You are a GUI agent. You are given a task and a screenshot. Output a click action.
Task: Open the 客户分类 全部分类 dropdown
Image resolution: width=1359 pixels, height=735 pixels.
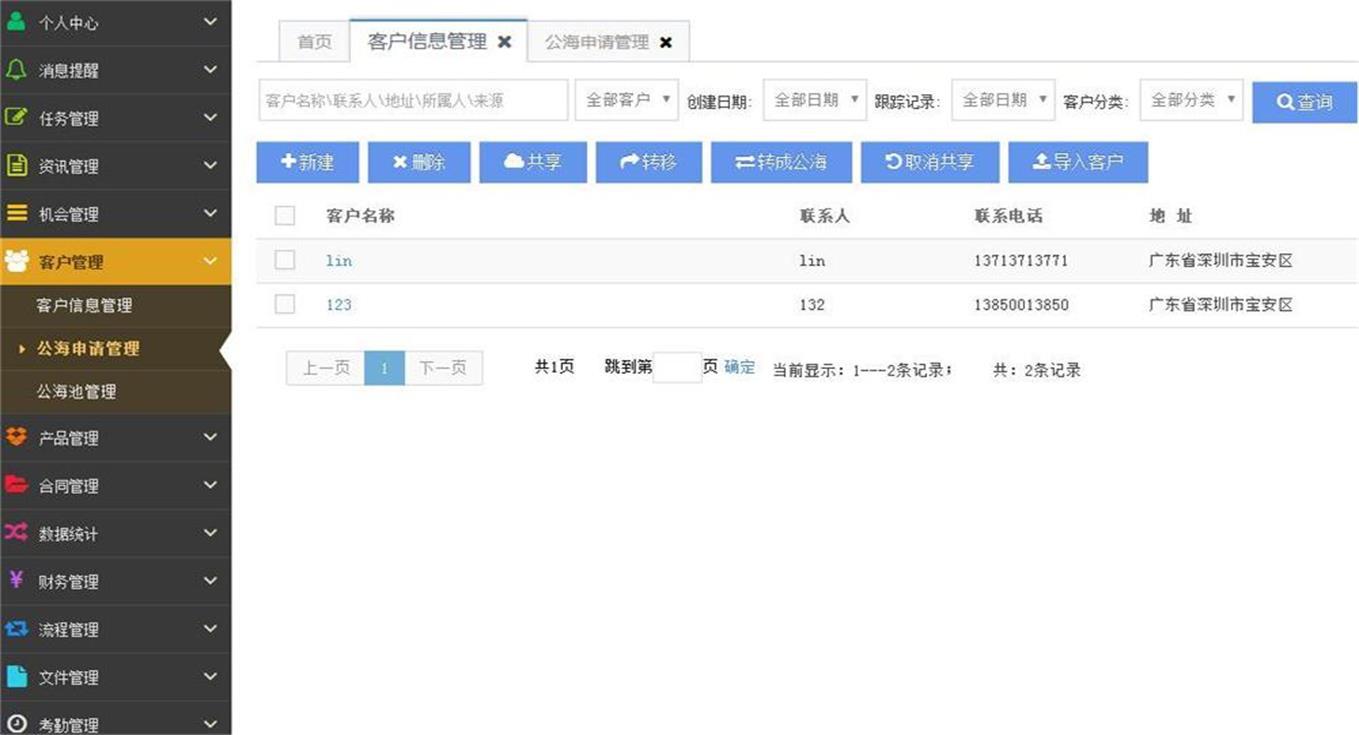point(1191,100)
